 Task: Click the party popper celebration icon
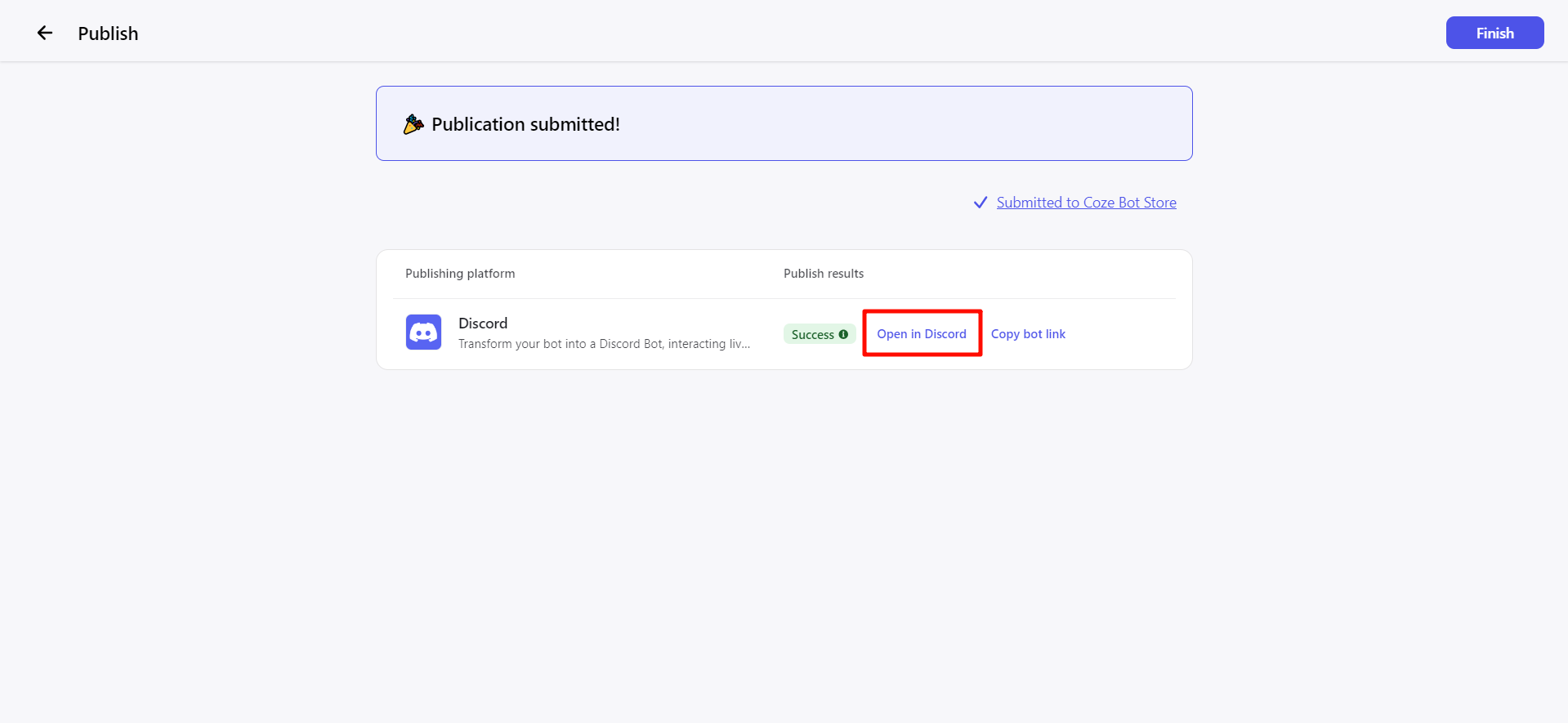click(413, 124)
